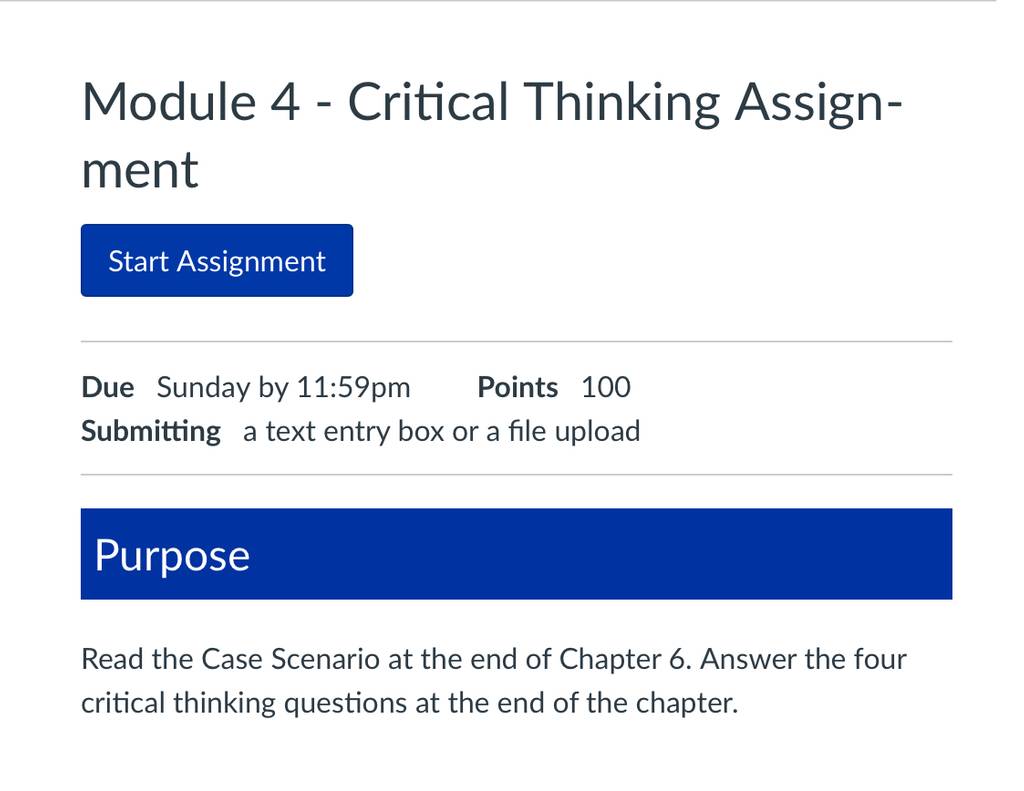Select the word Purpose in banner

pos(172,557)
